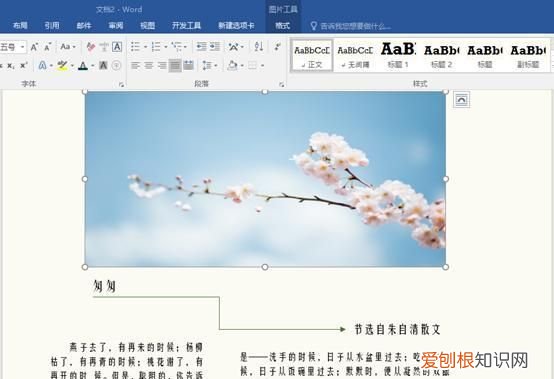Click the Decrease Indent icon
Viewport: 554px width, 379px height.
(x=201, y=47)
